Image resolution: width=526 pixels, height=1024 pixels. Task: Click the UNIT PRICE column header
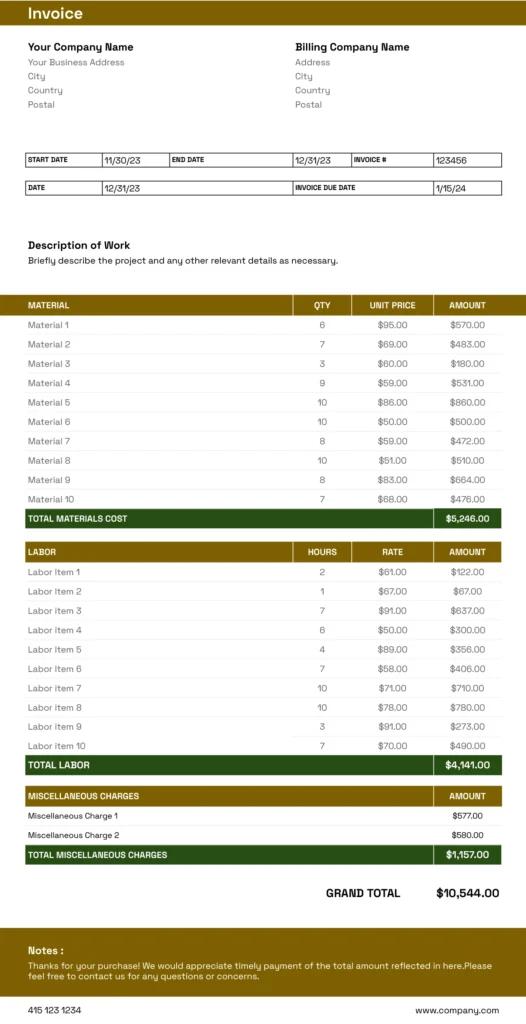(x=392, y=305)
